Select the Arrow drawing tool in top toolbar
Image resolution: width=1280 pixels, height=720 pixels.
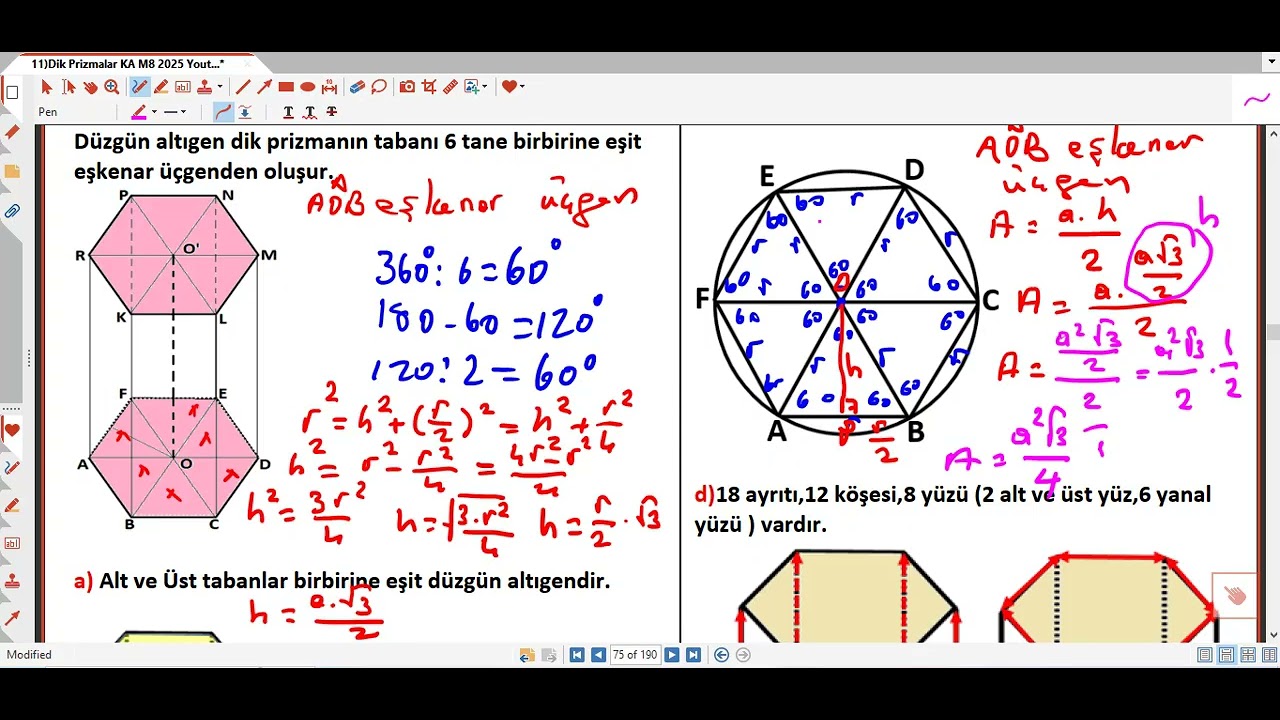pyautogui.click(x=264, y=87)
